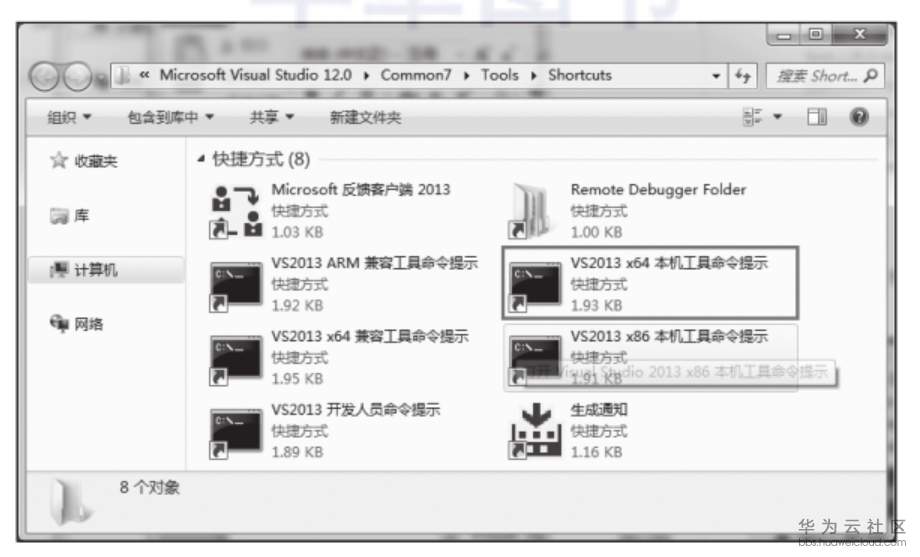
Task: Click the folder icon in the details pane
Action: pos(70,502)
